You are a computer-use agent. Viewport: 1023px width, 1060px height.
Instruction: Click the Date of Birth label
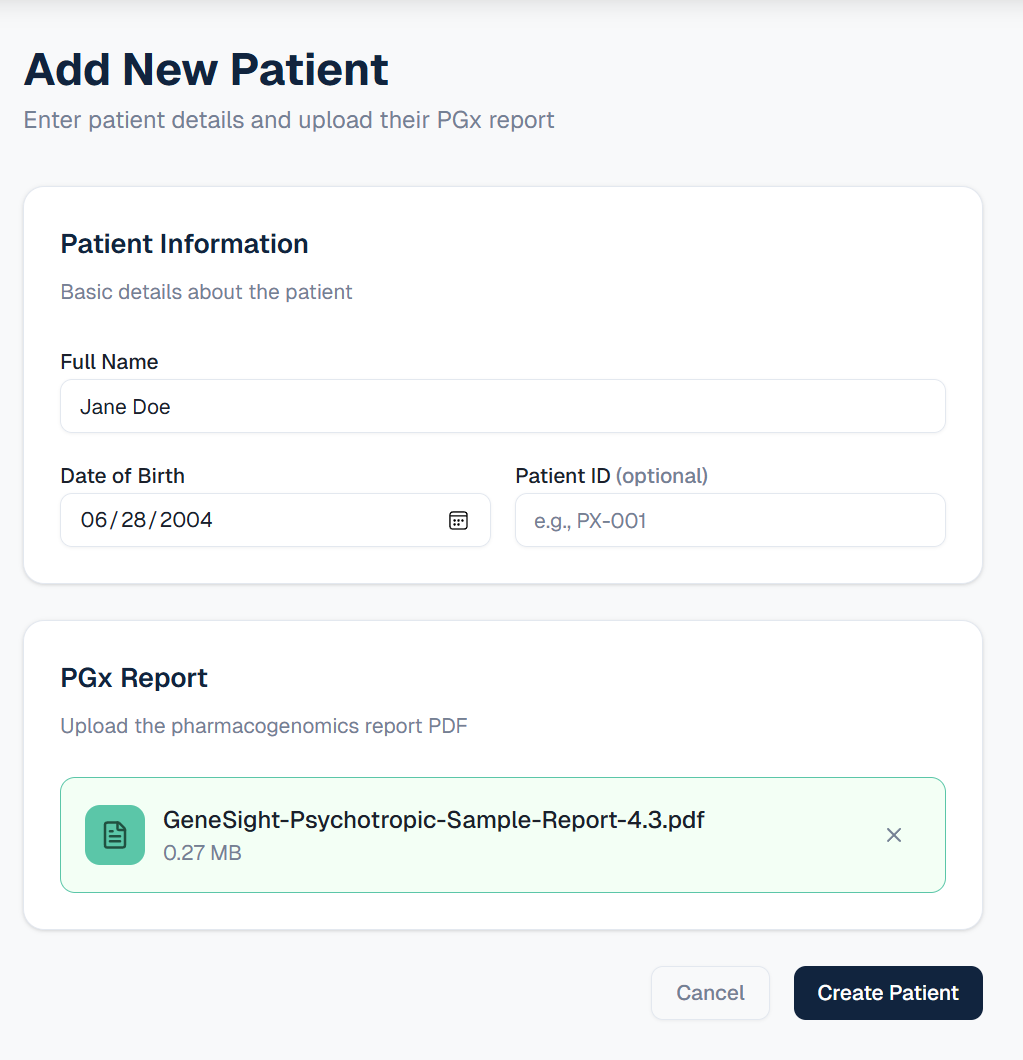click(x=122, y=476)
